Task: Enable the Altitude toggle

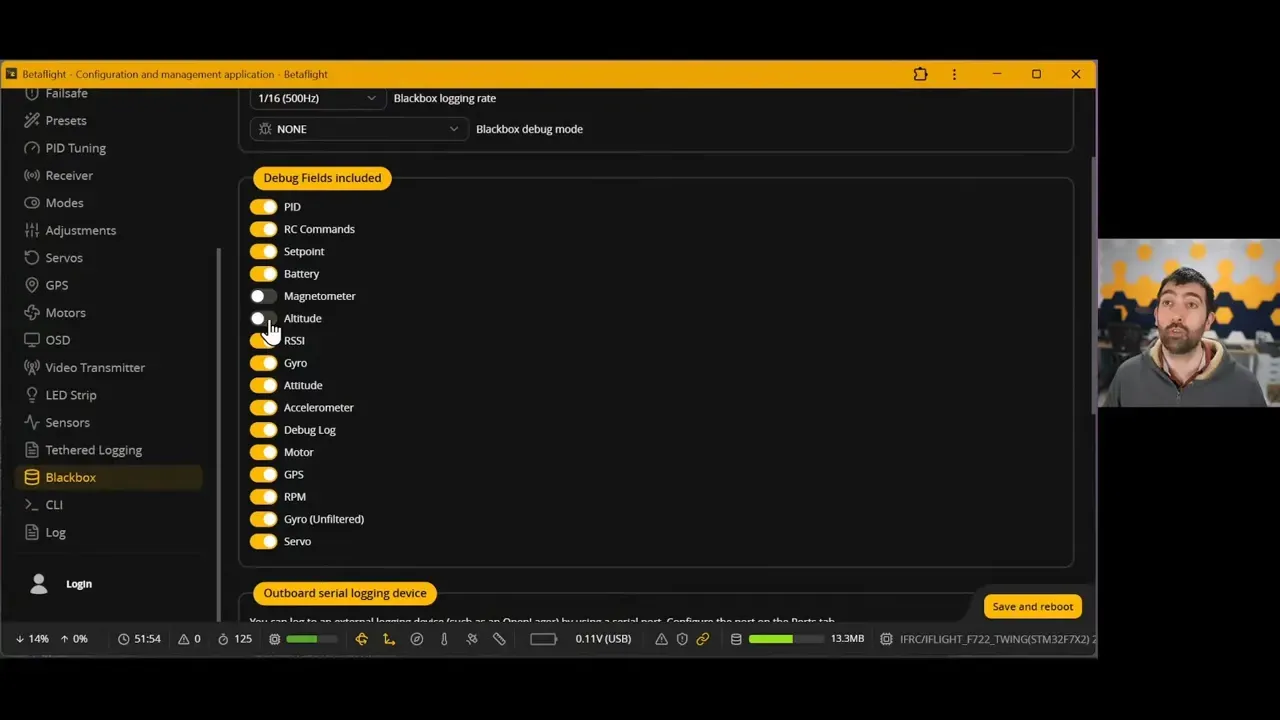Action: click(264, 319)
